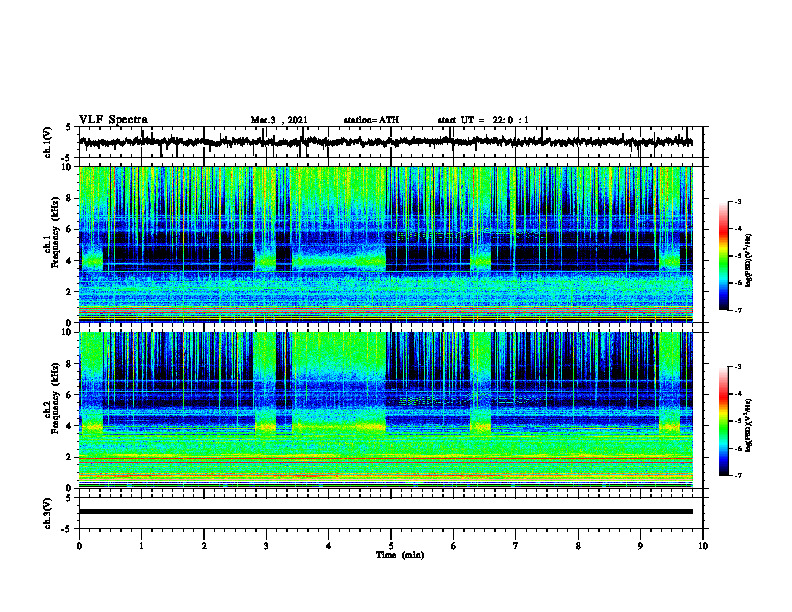
Task: Click tick label 7 on the Time axis
Action: pos(516,546)
